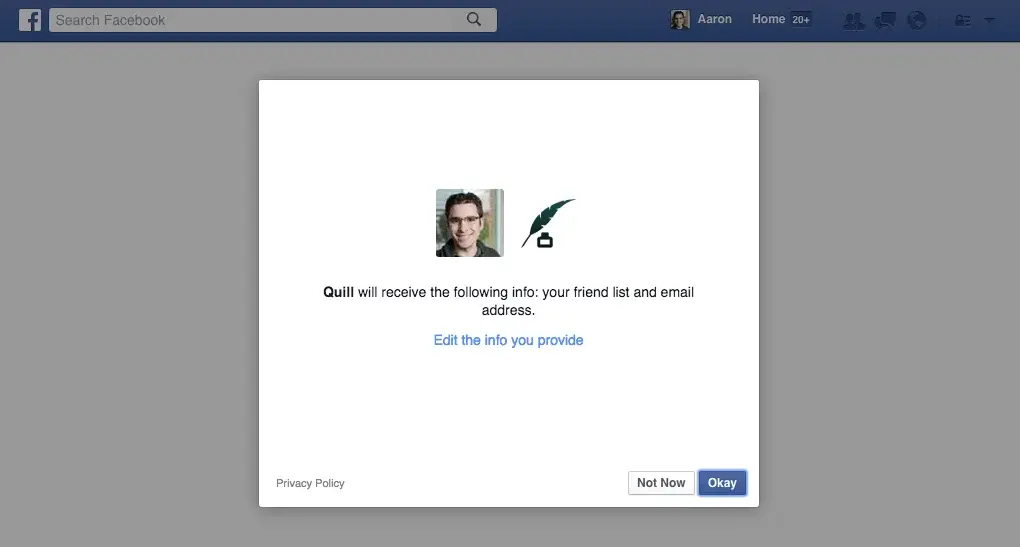Expand the account menu dropdown arrow
This screenshot has height=547, width=1020.
tap(989, 20)
